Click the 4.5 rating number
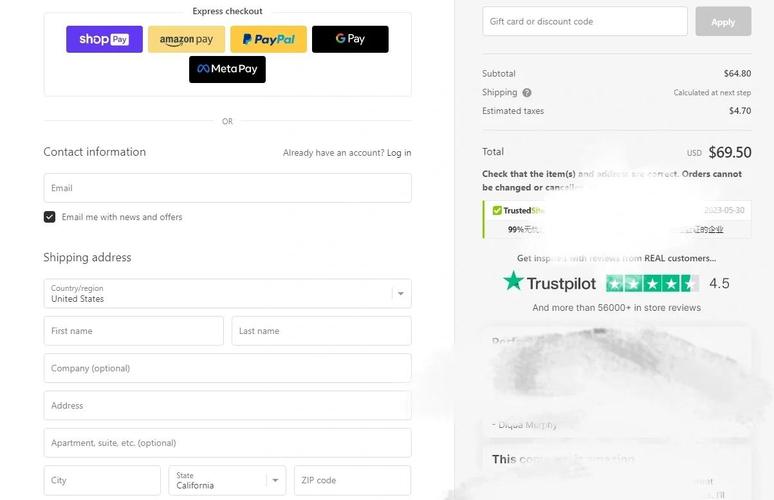The width and height of the screenshot is (774, 500). coord(719,284)
